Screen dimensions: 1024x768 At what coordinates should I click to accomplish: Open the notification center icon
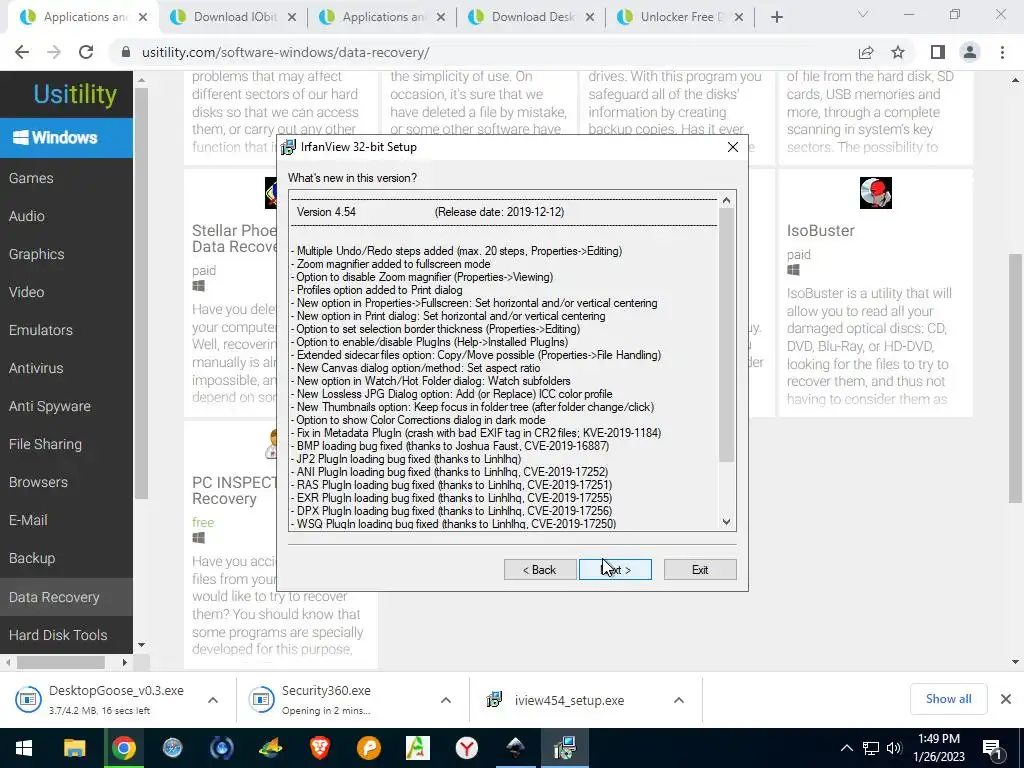click(993, 749)
